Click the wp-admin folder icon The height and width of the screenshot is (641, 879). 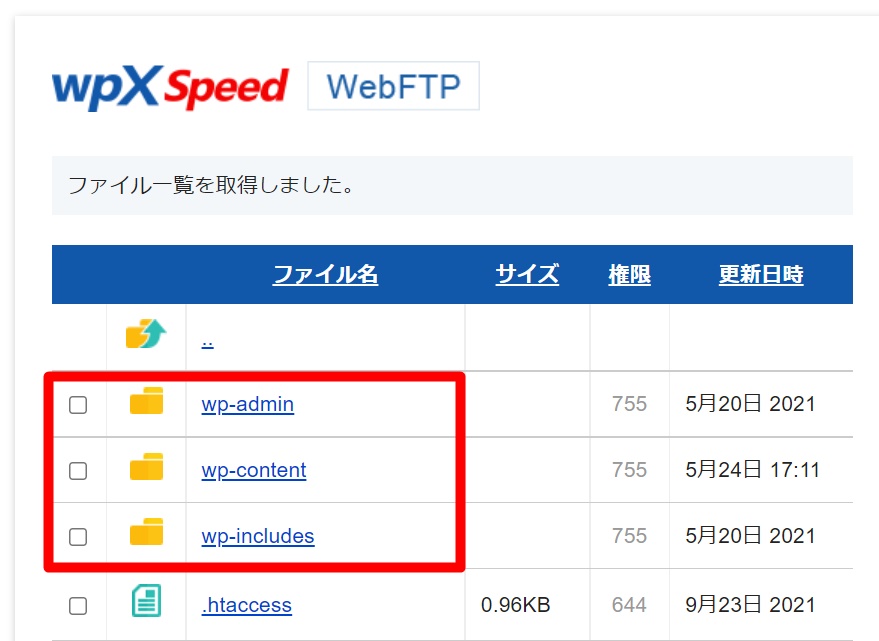point(146,400)
